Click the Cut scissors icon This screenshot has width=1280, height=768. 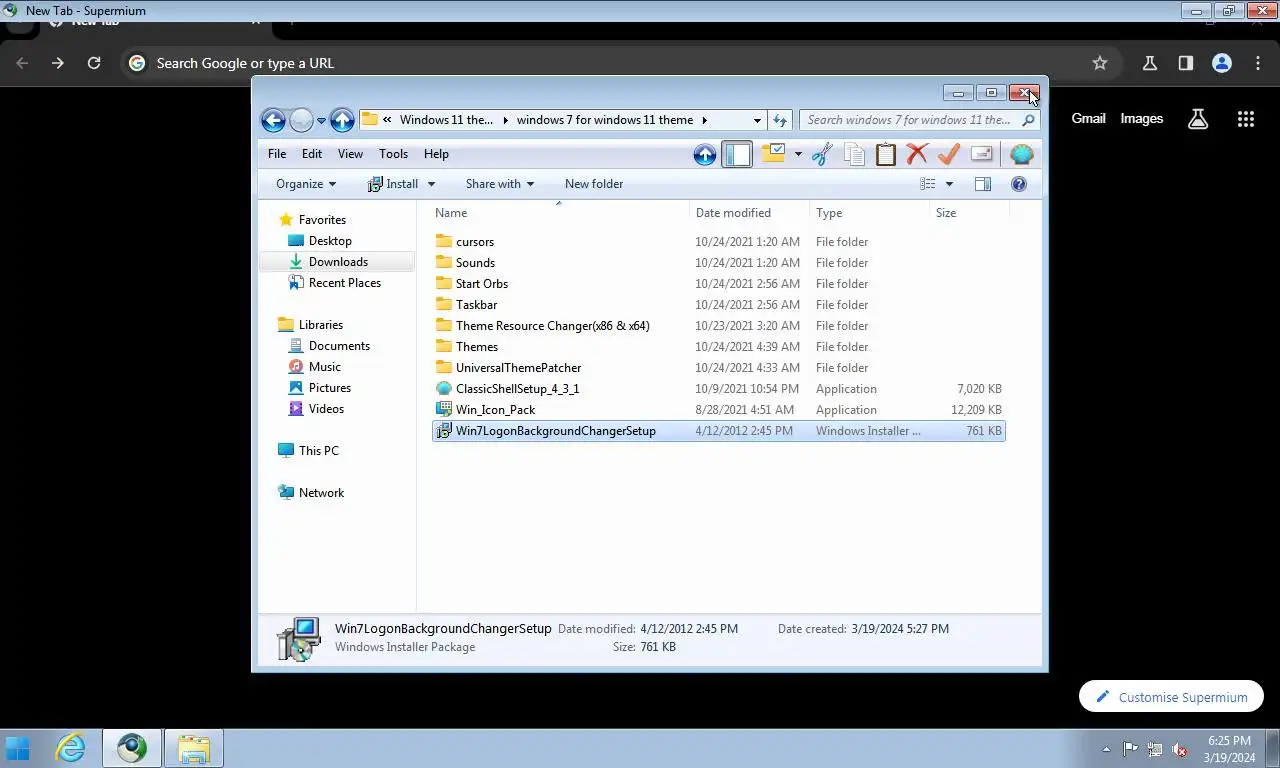(x=822, y=154)
